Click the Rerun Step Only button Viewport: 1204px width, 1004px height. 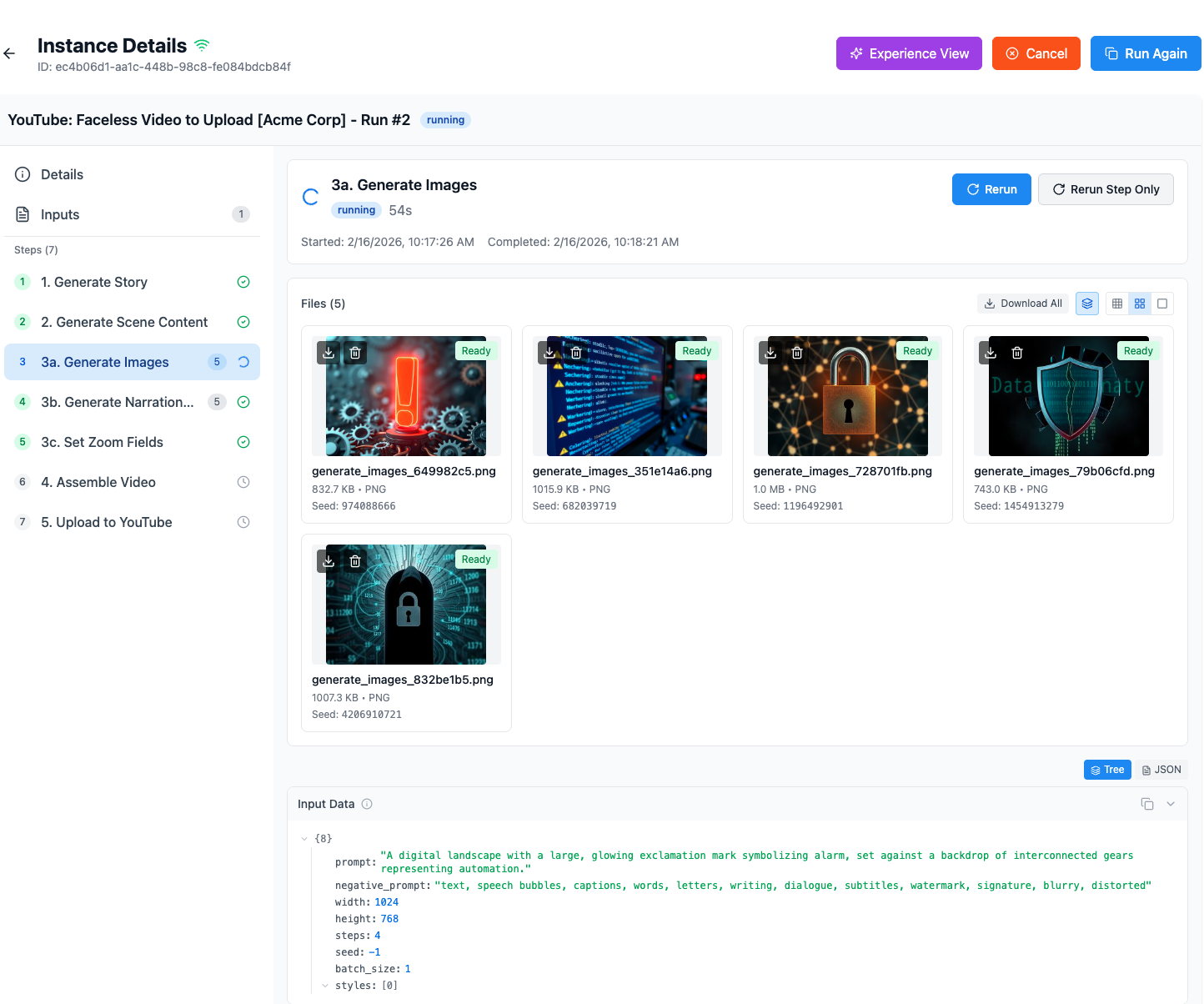pos(1106,189)
